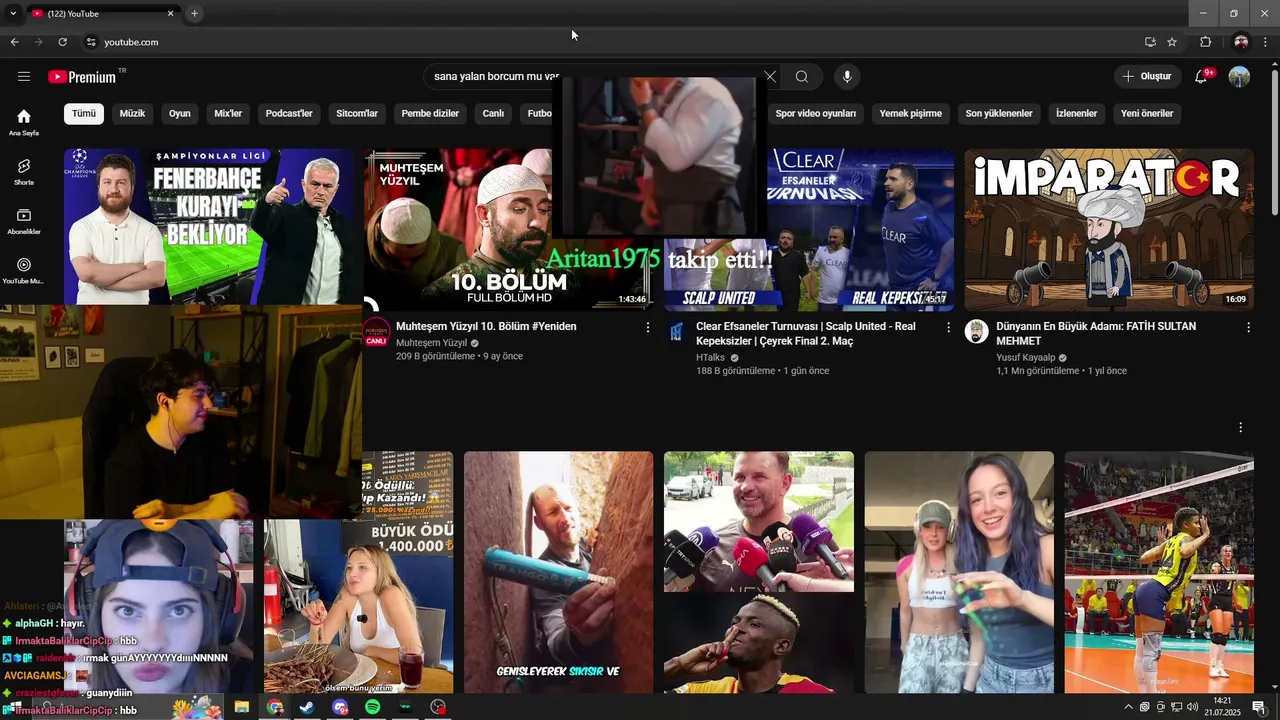This screenshot has height=720, width=1280.
Task: Open the volleyball Shorts thumbnail
Action: (x=1158, y=572)
